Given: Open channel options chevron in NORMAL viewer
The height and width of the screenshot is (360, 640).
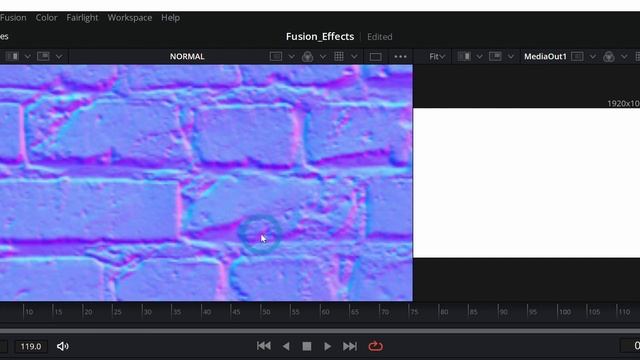Looking at the screenshot, I should point(291,56).
